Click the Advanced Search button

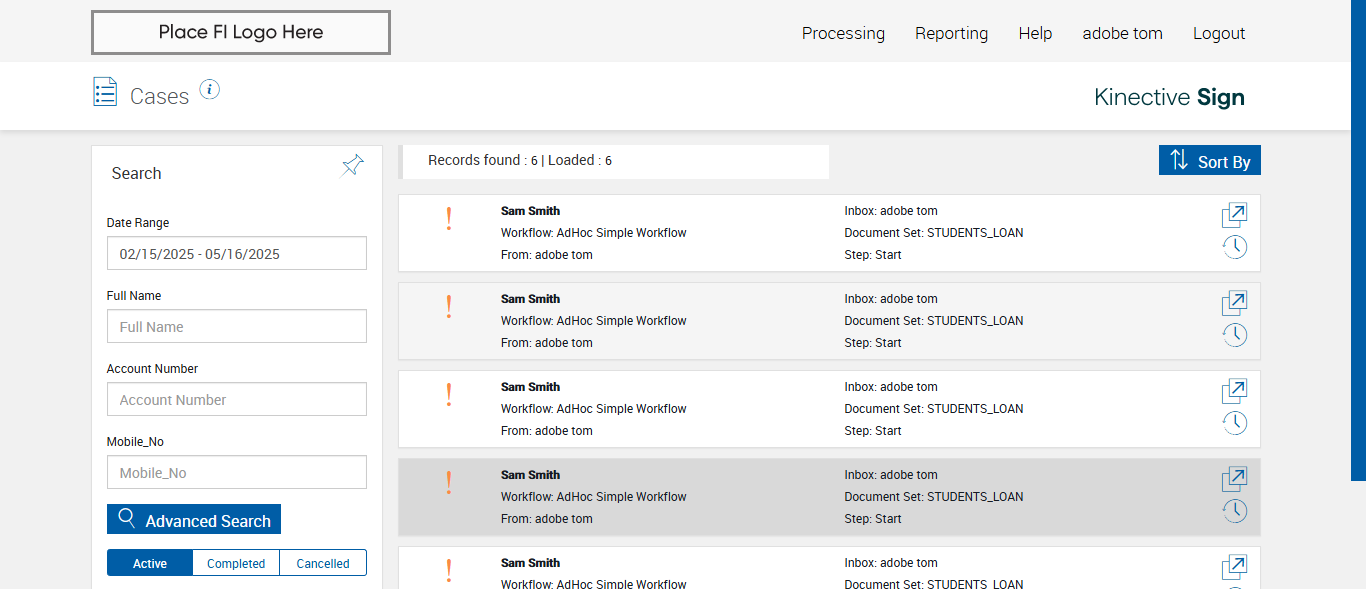[194, 520]
